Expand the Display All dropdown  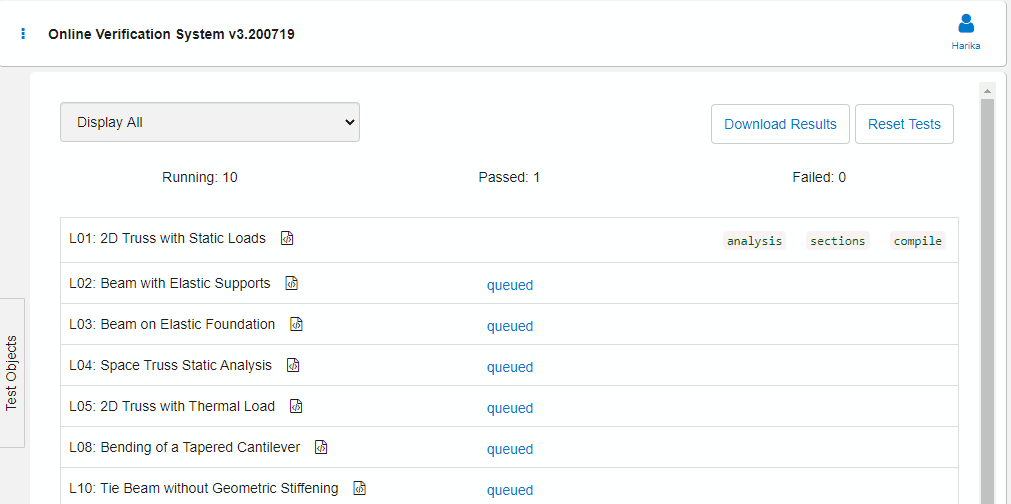point(210,122)
